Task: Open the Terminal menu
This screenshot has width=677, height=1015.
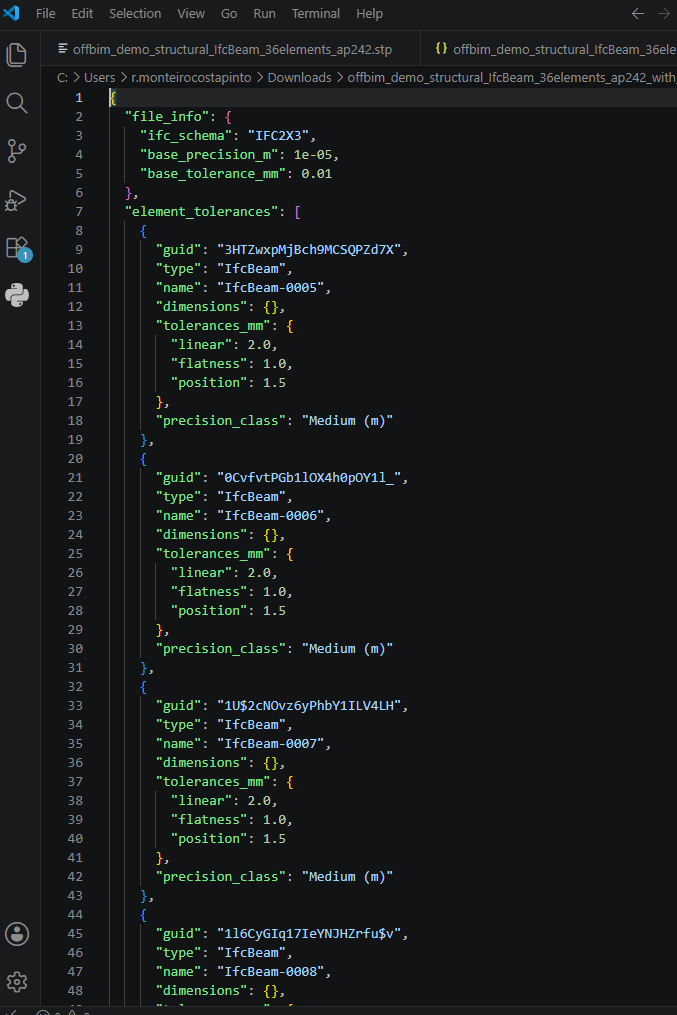Action: [x=315, y=14]
